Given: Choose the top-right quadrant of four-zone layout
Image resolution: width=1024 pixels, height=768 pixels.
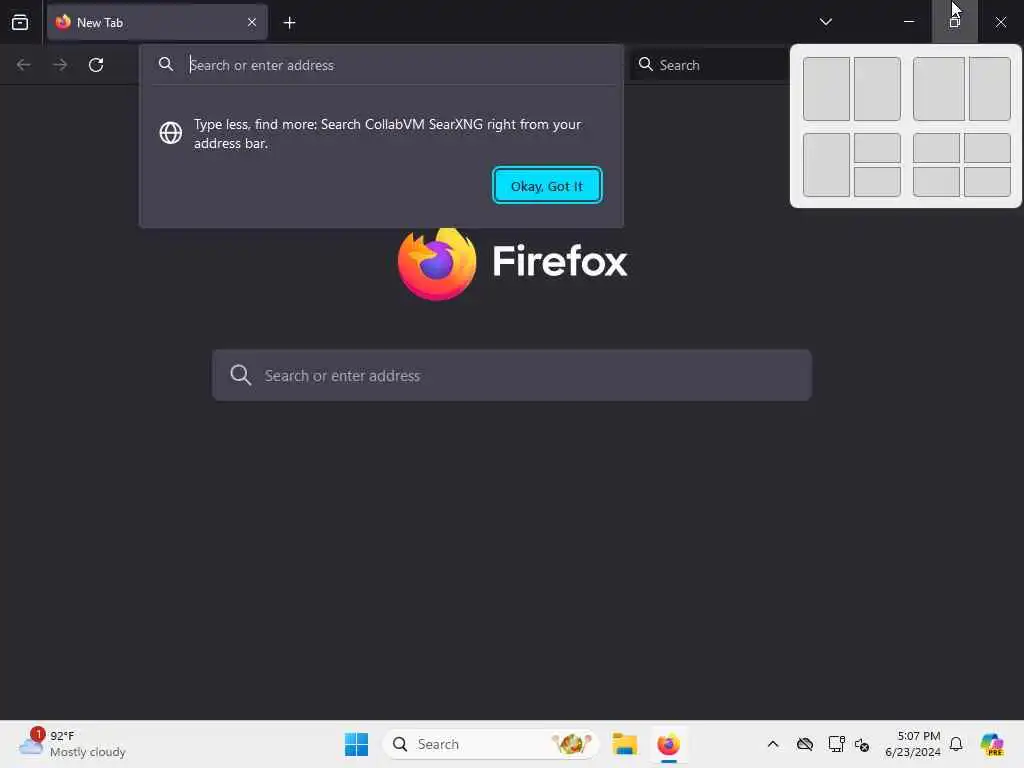Looking at the screenshot, I should 987,148.
